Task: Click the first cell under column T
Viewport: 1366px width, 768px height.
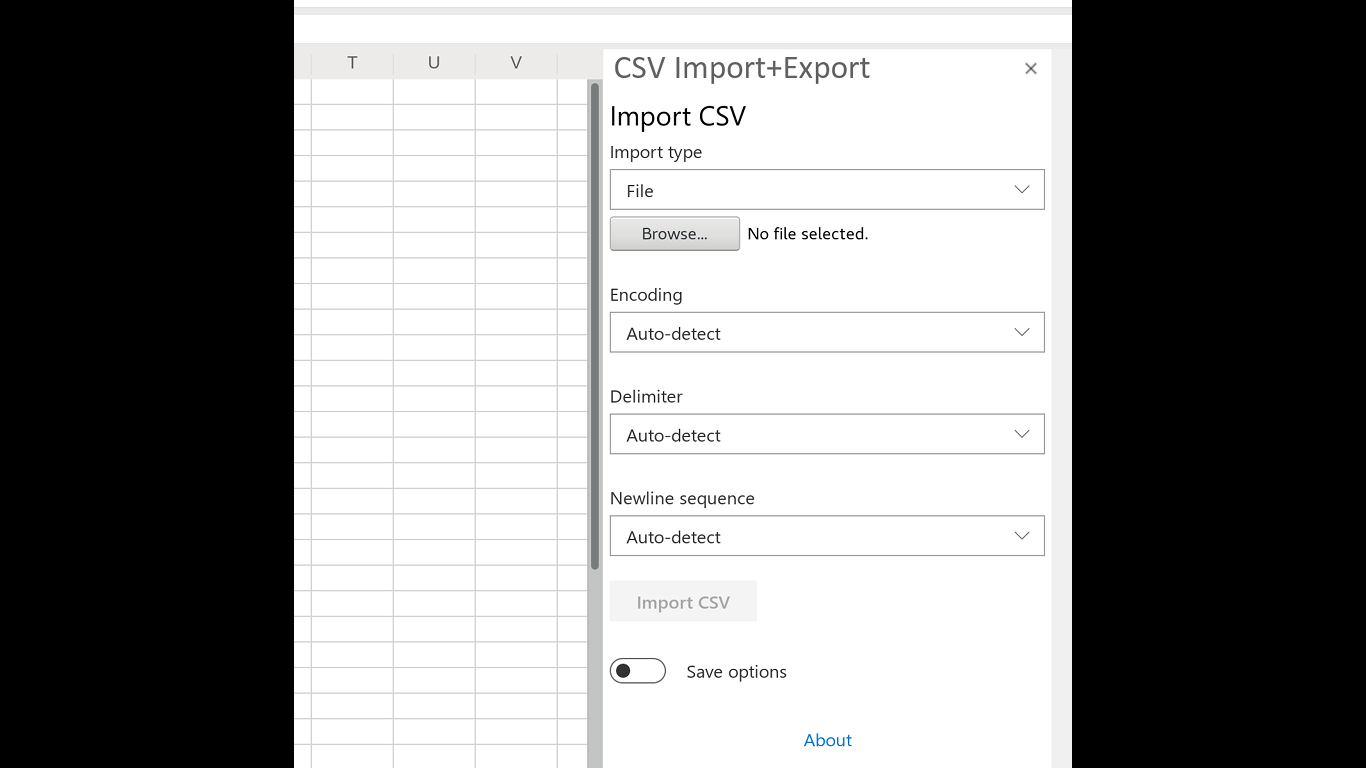Action: pos(352,92)
